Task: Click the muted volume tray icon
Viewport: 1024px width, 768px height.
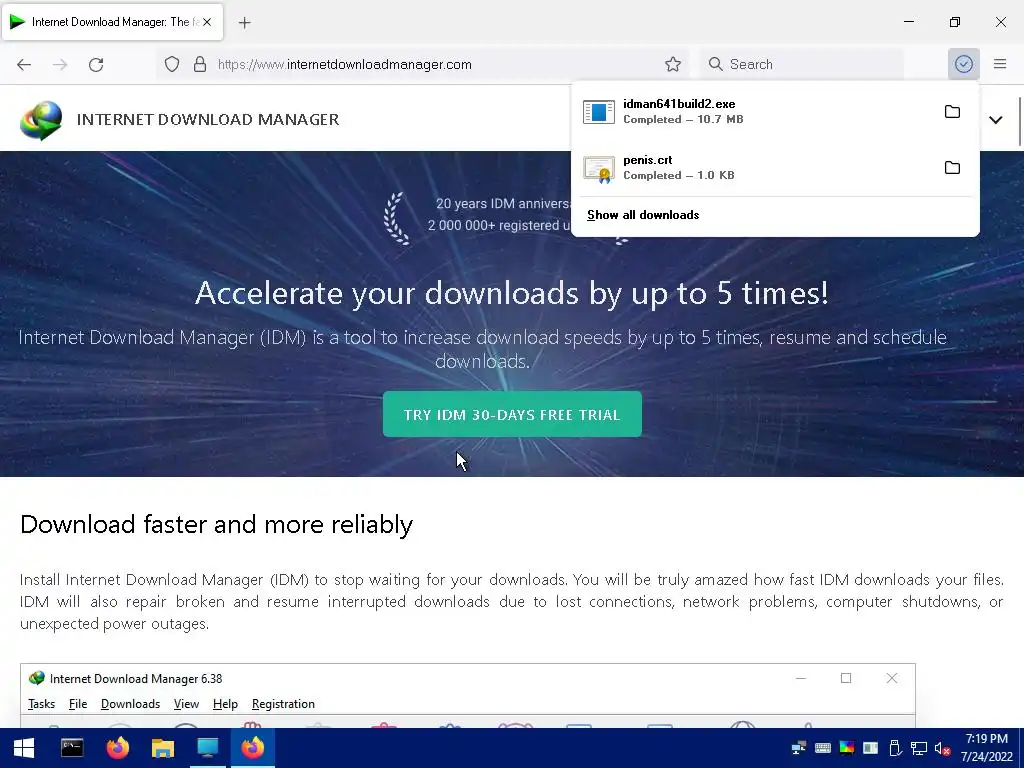Action: tap(942, 748)
